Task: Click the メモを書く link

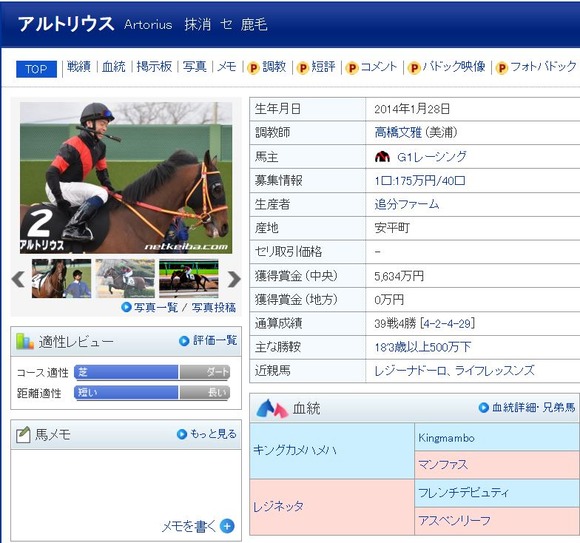Action: click(189, 526)
